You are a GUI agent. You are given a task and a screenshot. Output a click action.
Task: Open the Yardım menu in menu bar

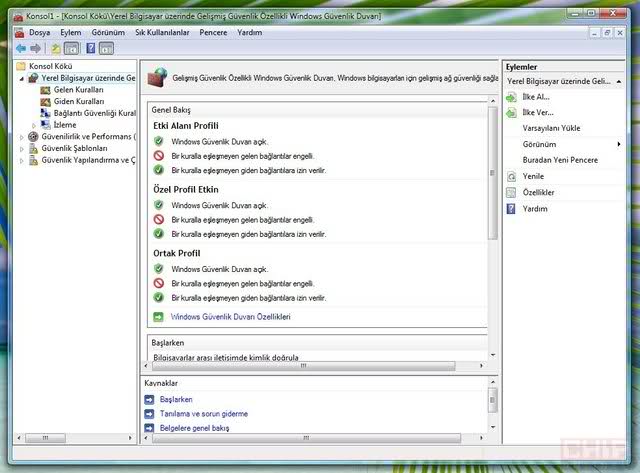[x=249, y=32]
